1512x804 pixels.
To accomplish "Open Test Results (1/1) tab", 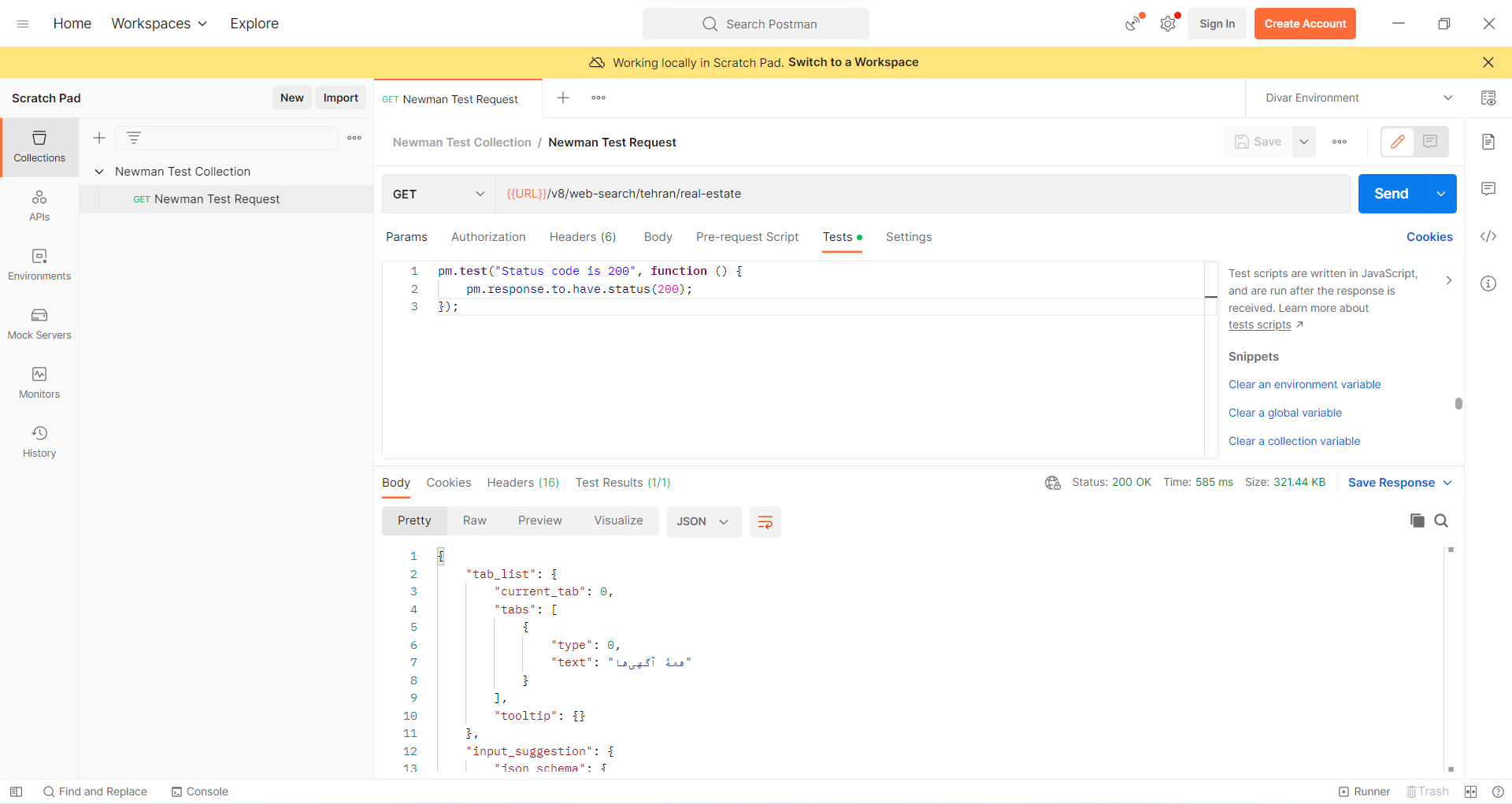I will 623,483.
